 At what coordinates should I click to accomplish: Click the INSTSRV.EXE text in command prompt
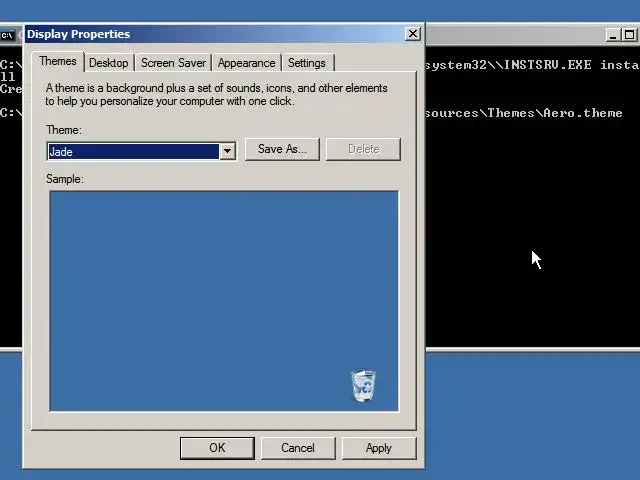[548, 65]
